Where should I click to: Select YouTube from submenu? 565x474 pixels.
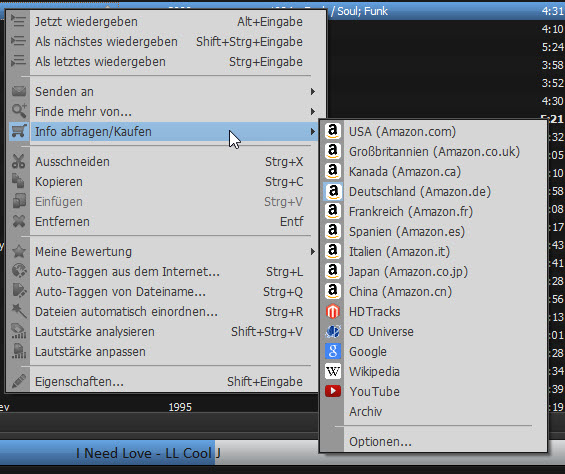pos(433,391)
